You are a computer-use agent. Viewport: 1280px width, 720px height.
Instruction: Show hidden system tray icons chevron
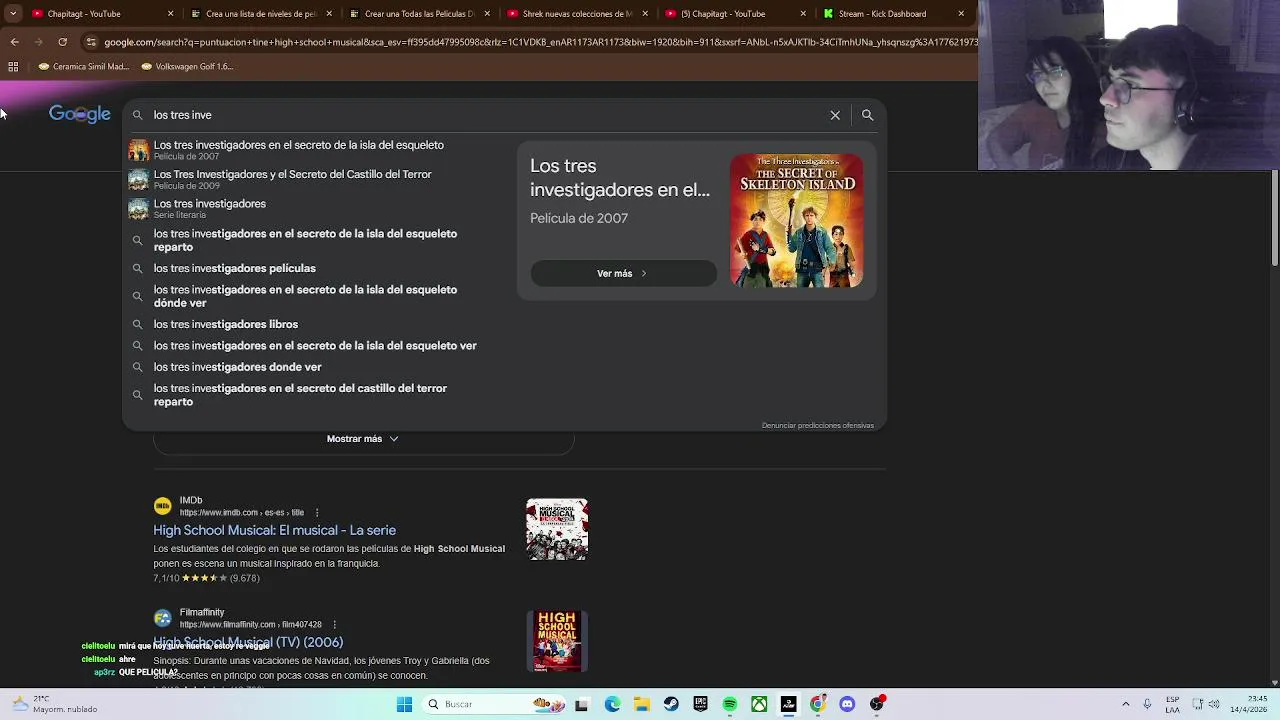(1125, 704)
